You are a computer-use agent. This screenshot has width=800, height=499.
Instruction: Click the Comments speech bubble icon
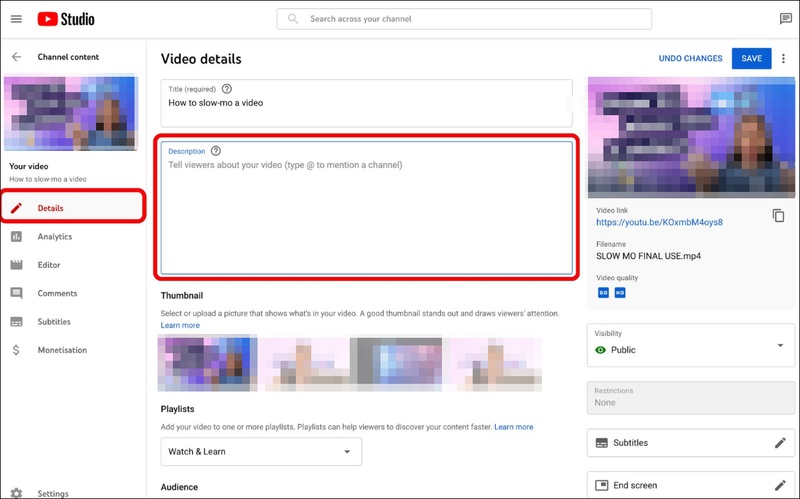tap(16, 293)
